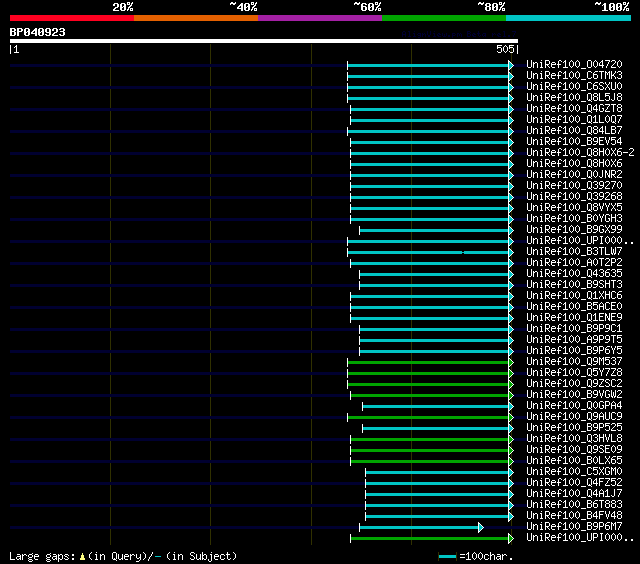Click the red 20% identity color segment
The width and height of the screenshot is (640, 564).
pyautogui.click(x=72, y=18)
